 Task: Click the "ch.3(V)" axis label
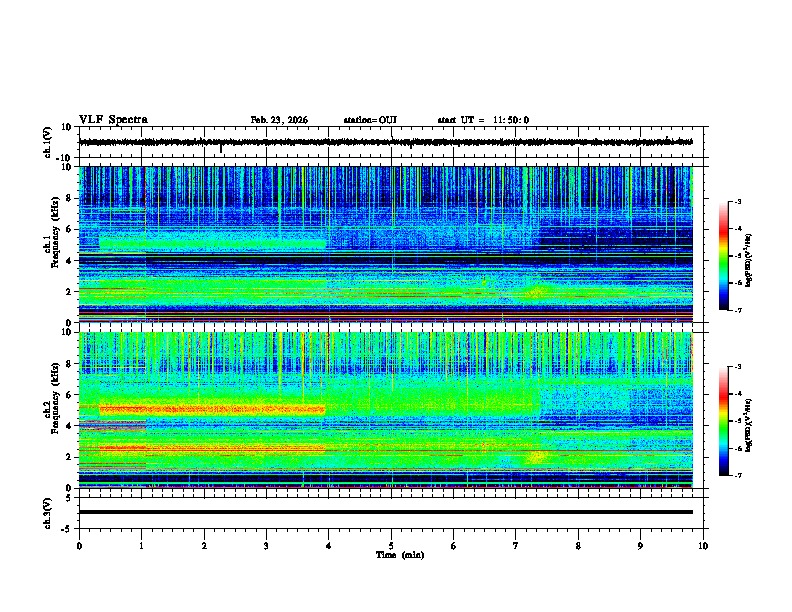[x=48, y=513]
